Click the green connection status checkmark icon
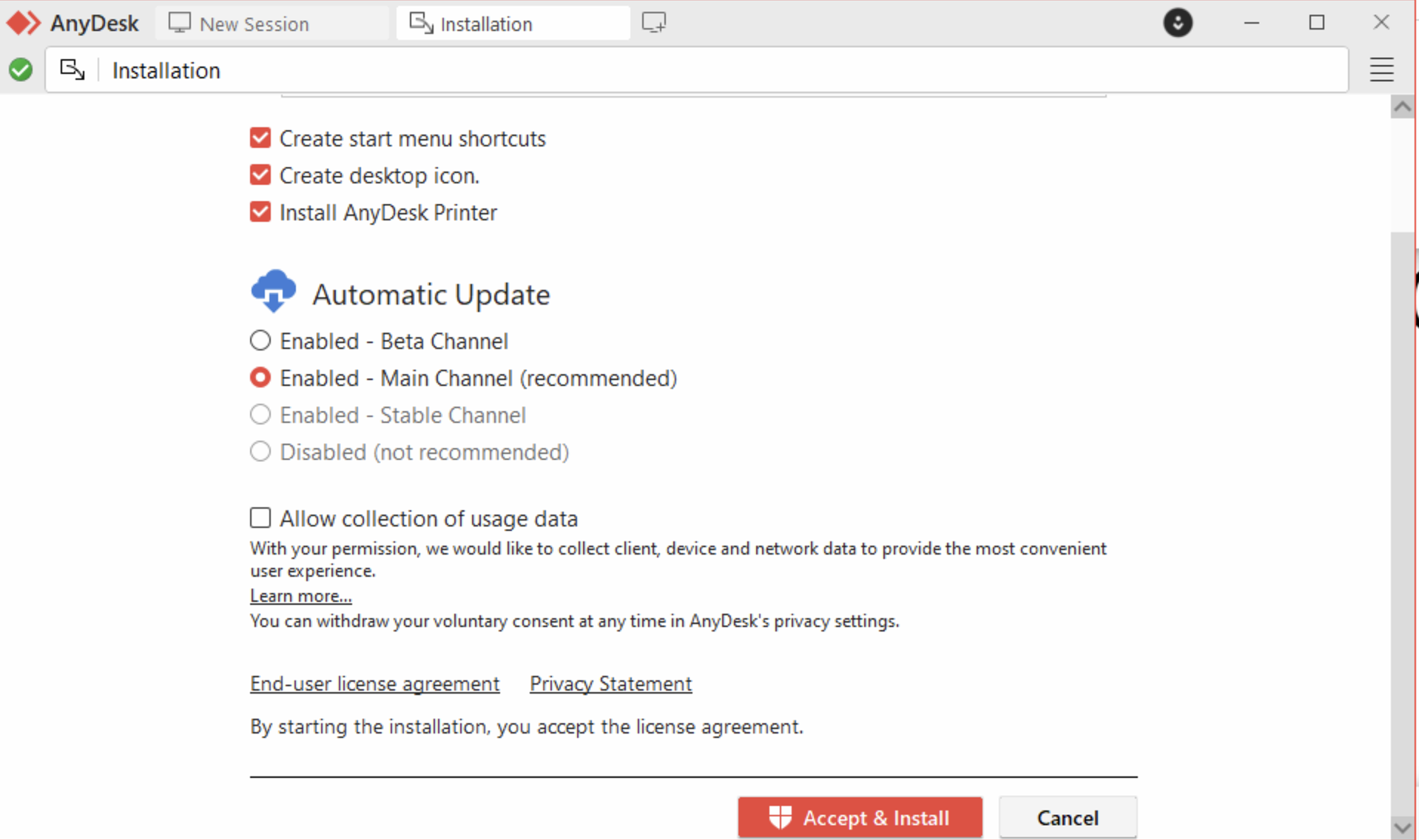Viewport: 1419px width, 840px height. point(21,70)
